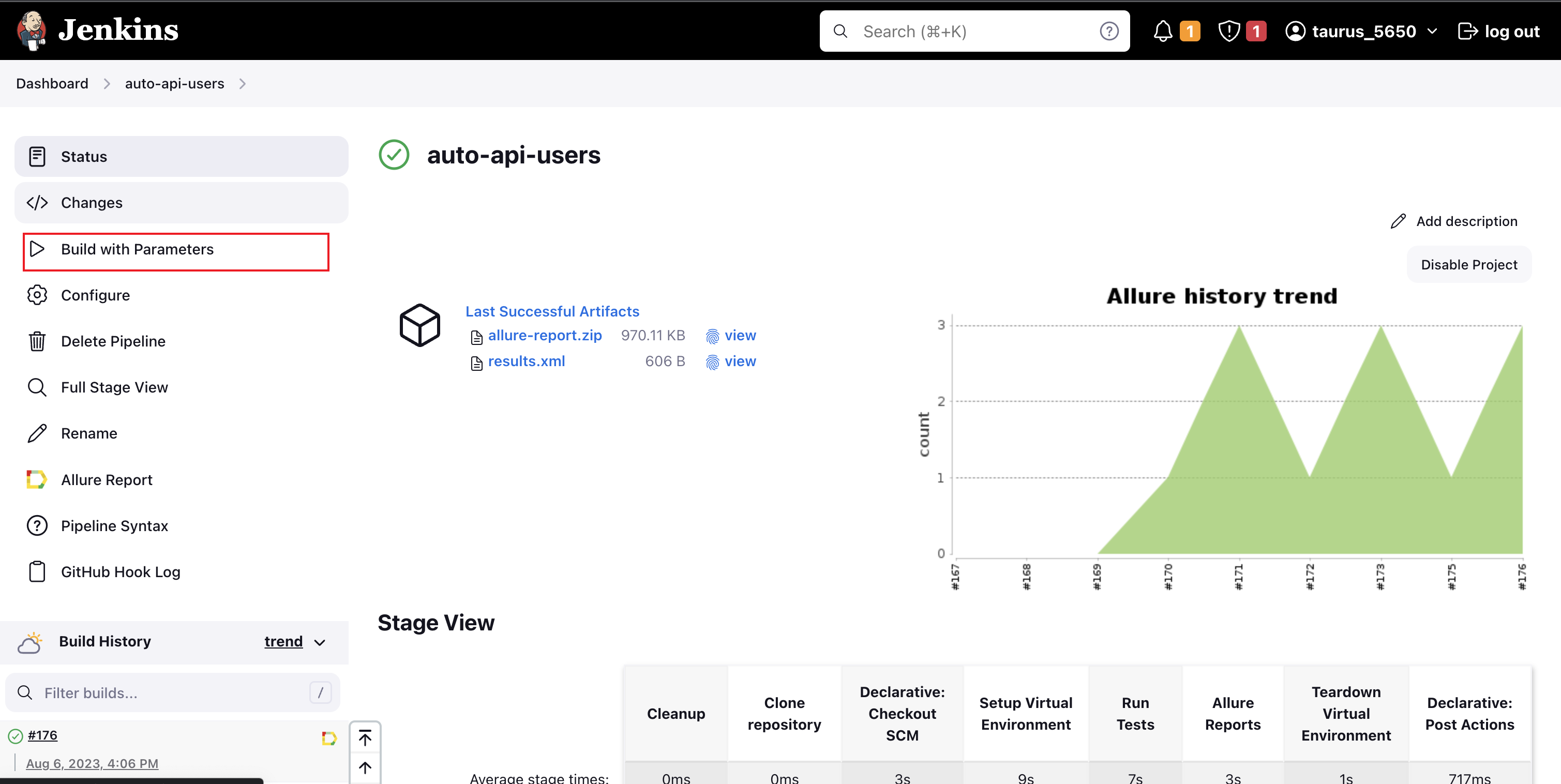Click the notifications bell icon

[x=1162, y=31]
